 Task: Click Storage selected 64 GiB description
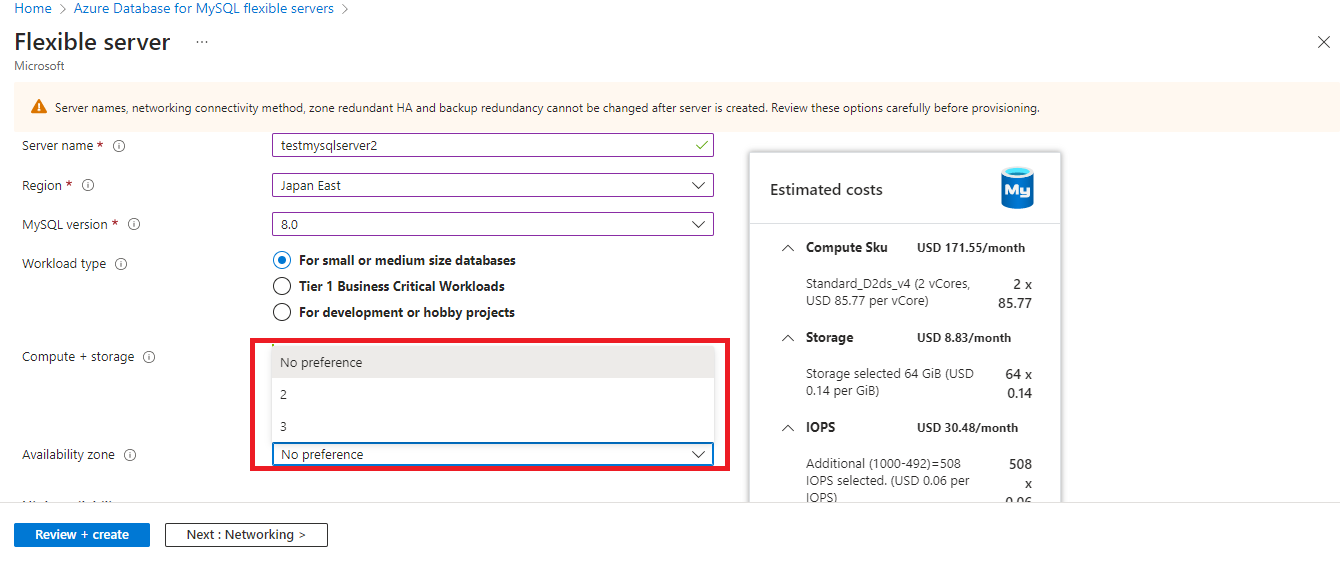(890, 382)
